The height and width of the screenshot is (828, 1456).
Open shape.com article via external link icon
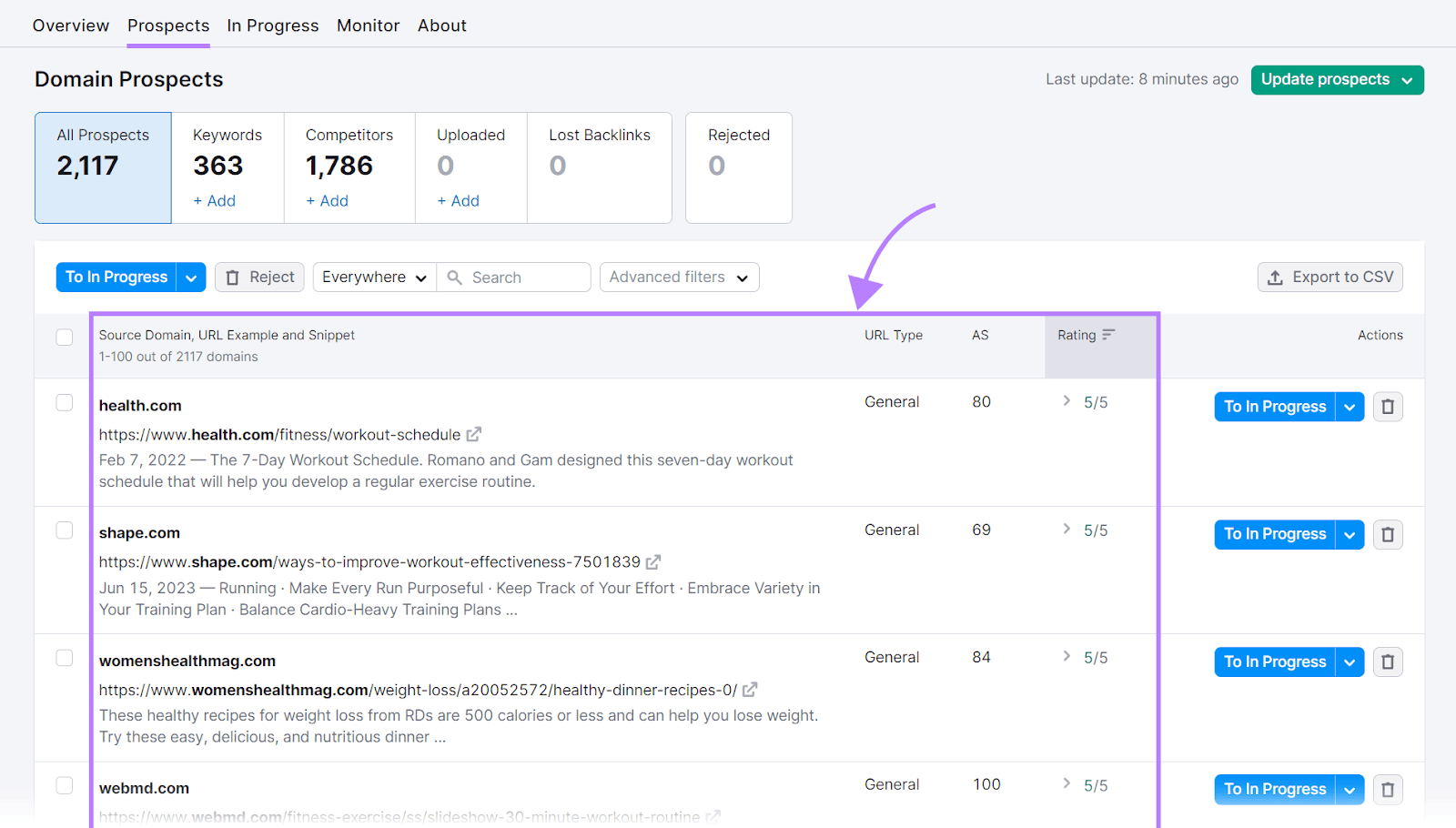point(654,561)
